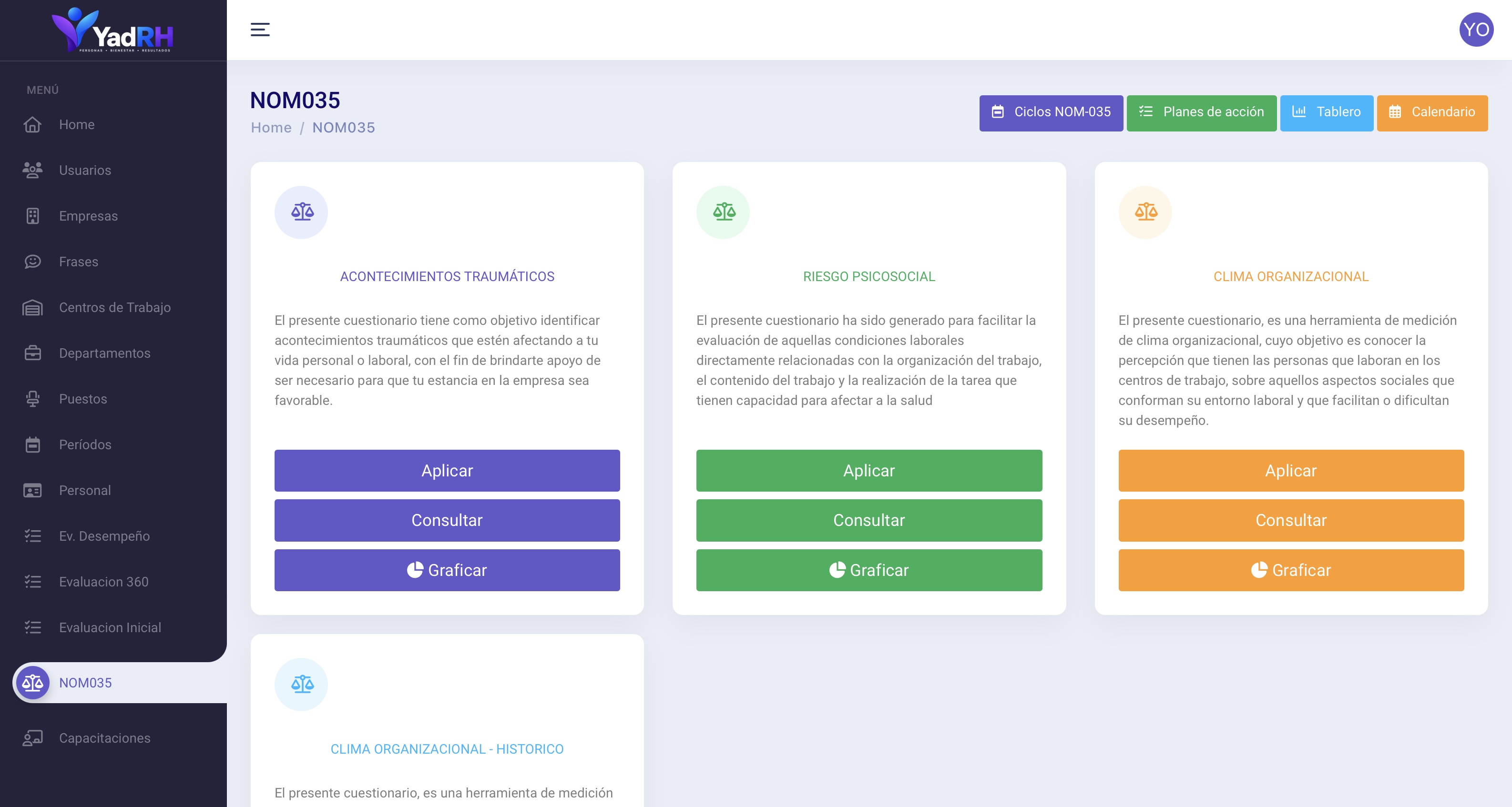
Task: Click Graficar for Acontecimientos Traumáticos
Action: [447, 570]
